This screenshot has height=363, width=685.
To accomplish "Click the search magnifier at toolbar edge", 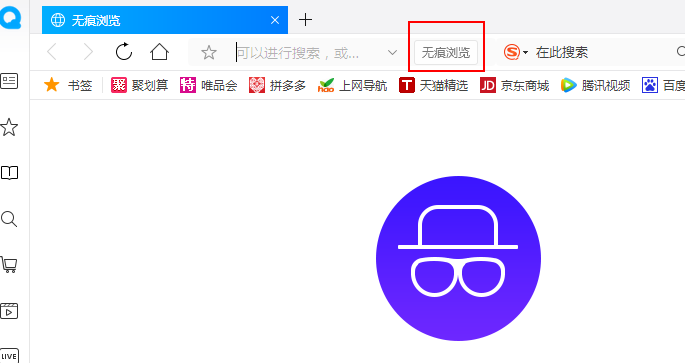I will [681, 52].
